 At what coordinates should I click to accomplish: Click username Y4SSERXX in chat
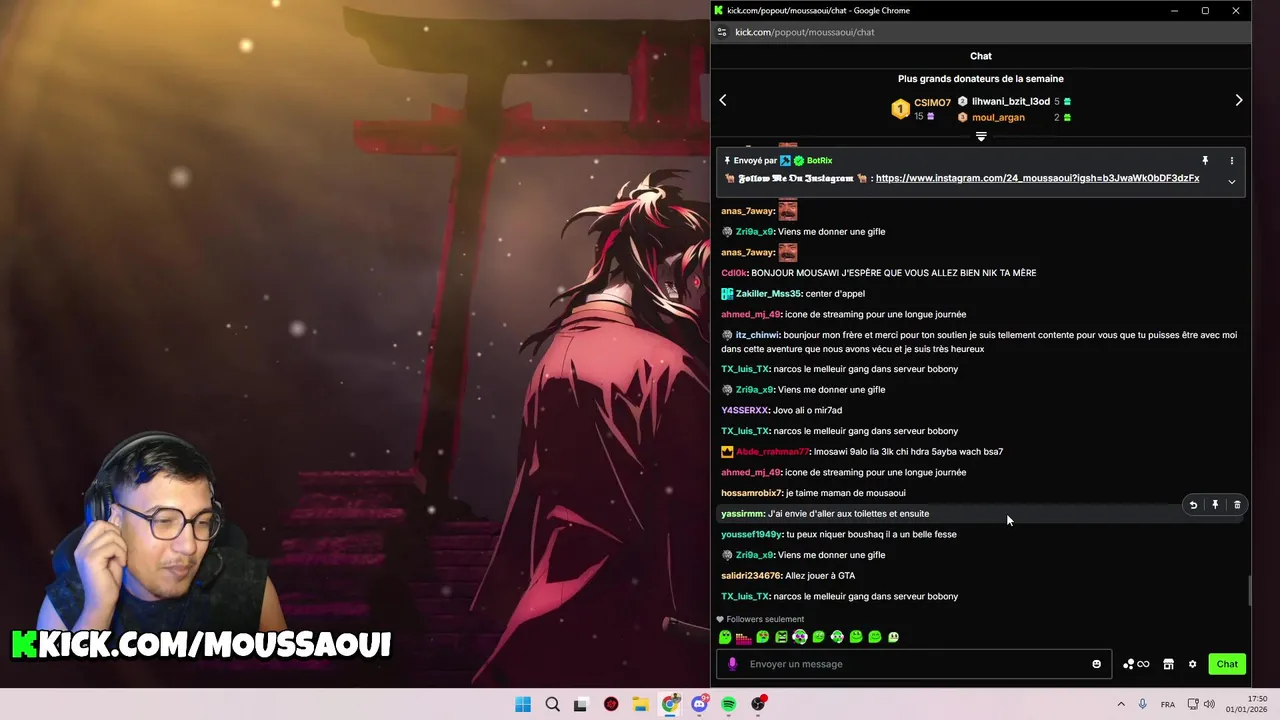pyautogui.click(x=745, y=410)
